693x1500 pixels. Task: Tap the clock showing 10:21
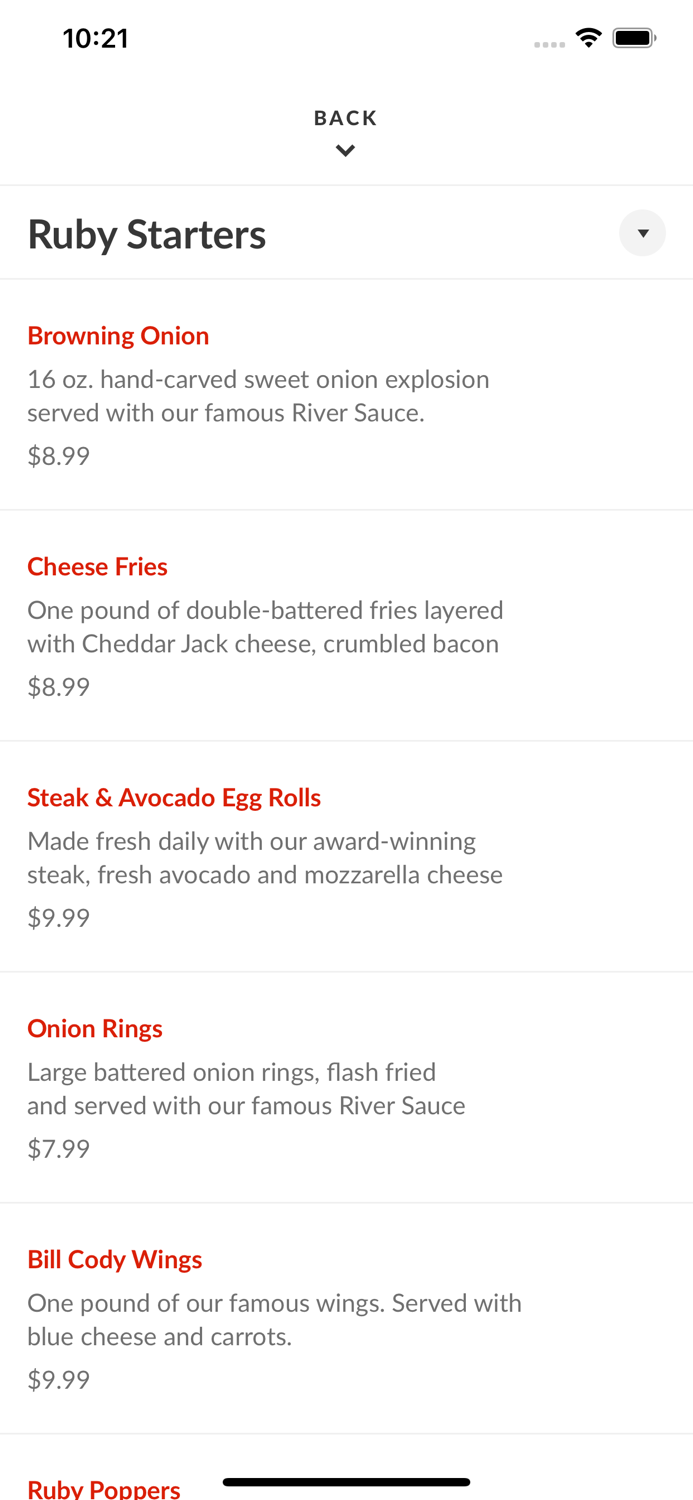point(96,37)
